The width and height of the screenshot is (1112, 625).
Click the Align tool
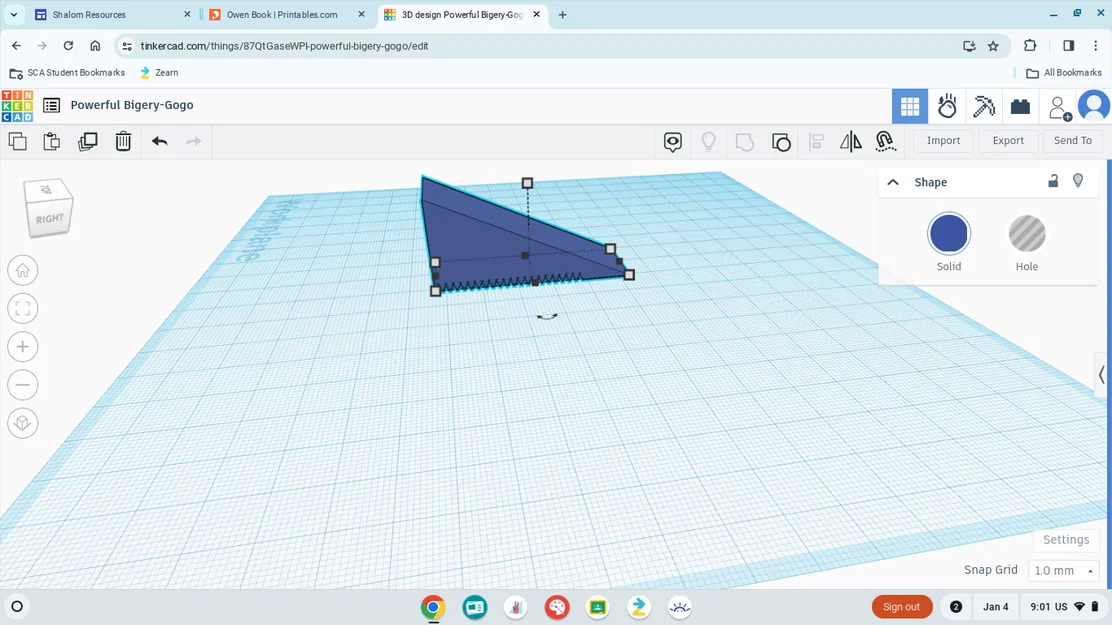[816, 142]
